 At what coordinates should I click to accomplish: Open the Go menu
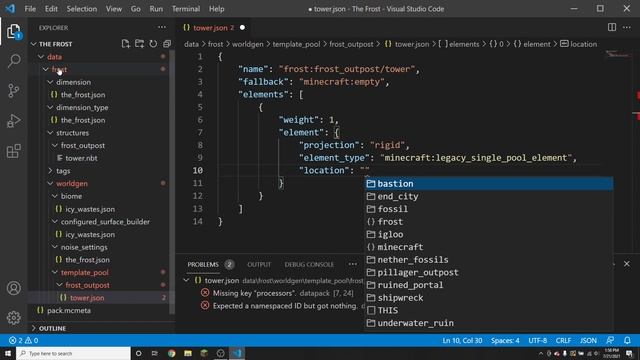(x=136, y=9)
